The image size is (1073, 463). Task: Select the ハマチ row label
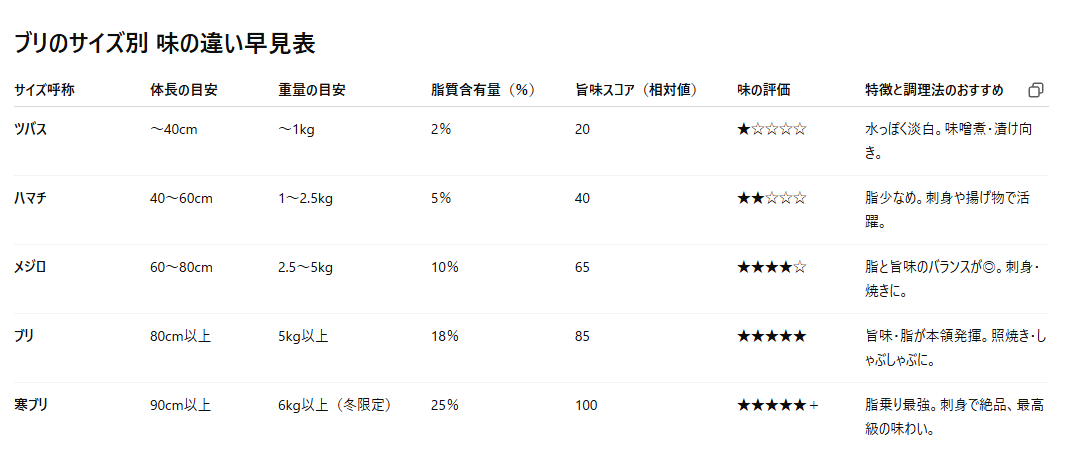[x=31, y=198]
